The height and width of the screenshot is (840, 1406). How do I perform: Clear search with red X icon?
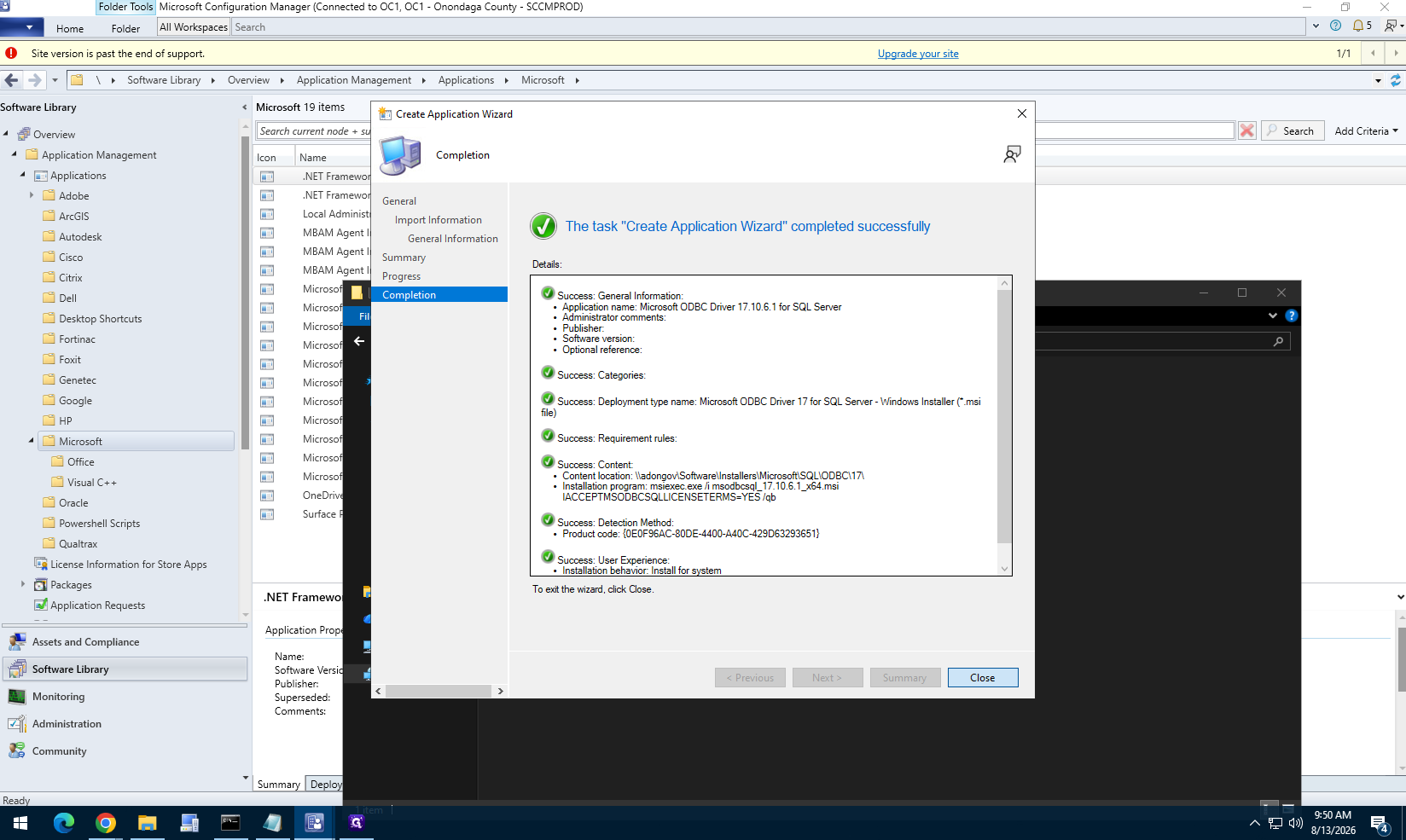click(x=1247, y=130)
